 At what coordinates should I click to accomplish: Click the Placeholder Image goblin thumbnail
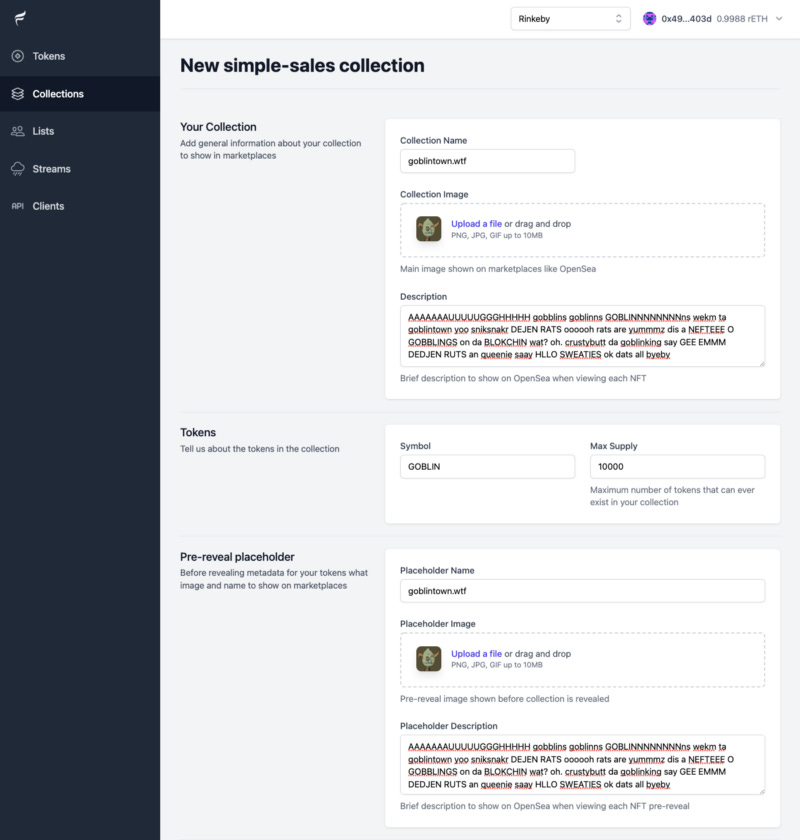tap(429, 659)
